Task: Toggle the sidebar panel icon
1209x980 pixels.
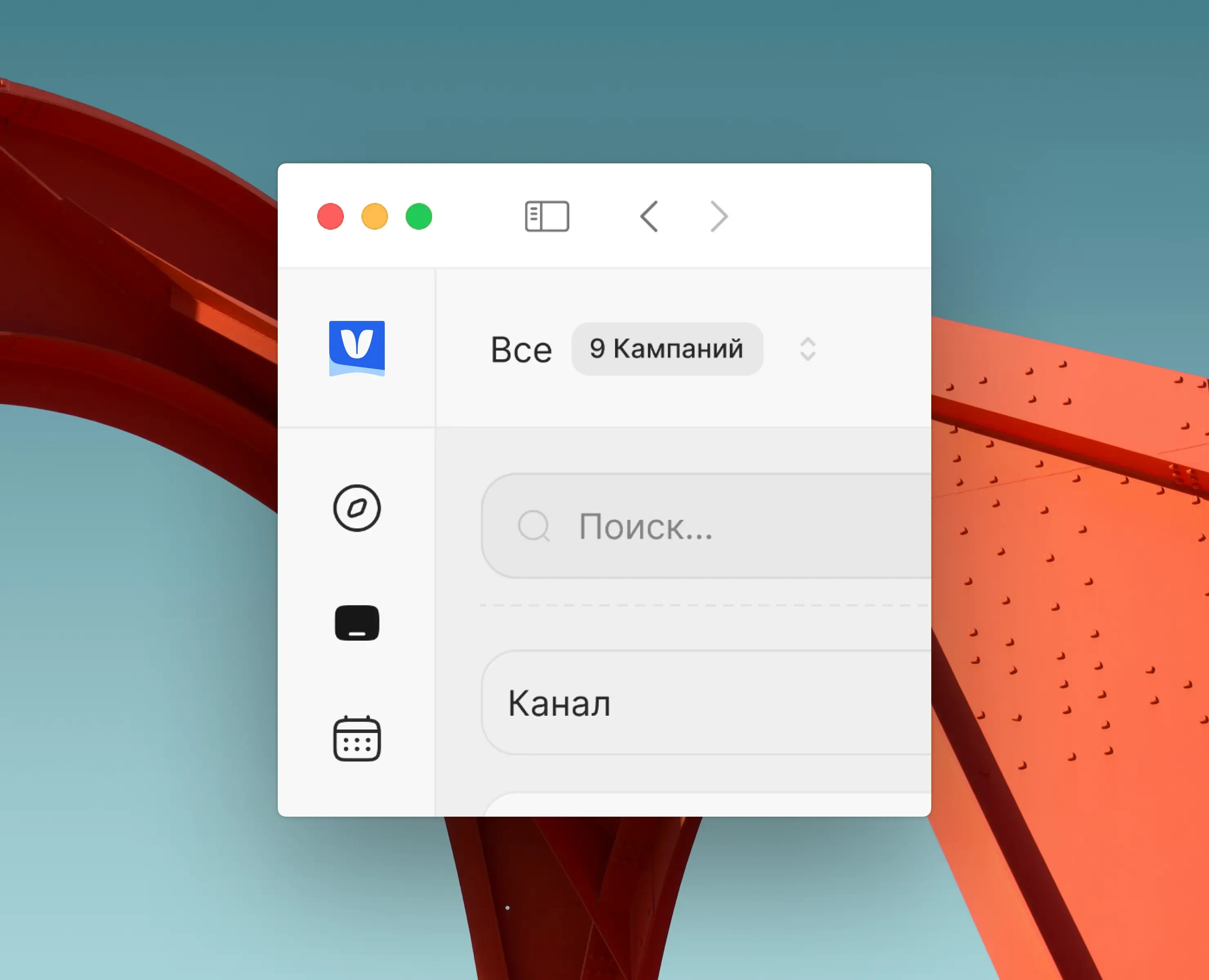Action: (x=547, y=216)
